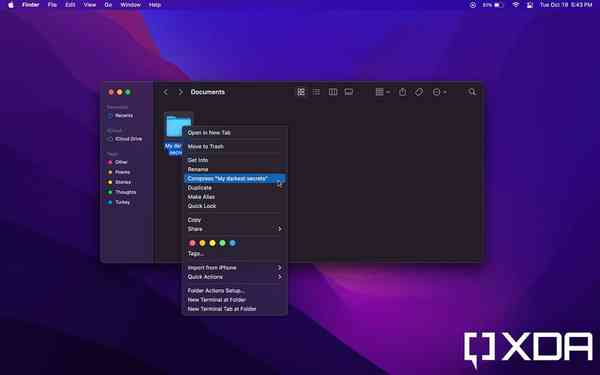Expand Quick Actions submenu
This screenshot has width=600, height=375.
tap(235, 277)
